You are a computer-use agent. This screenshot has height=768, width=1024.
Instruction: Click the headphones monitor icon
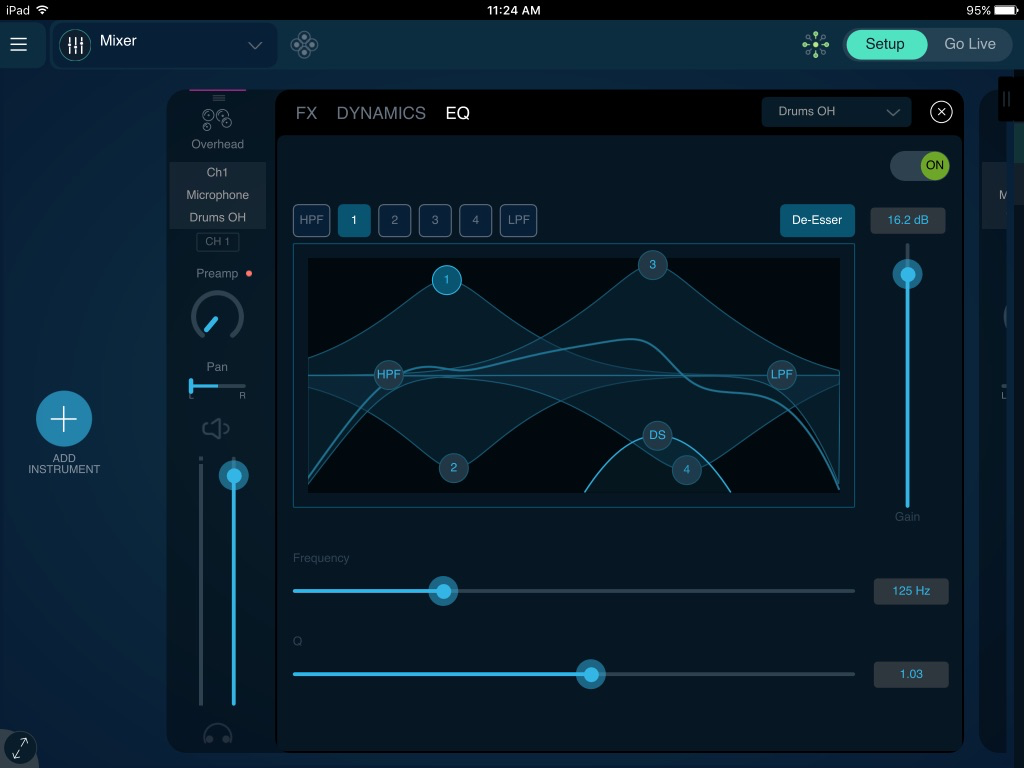coord(217,733)
